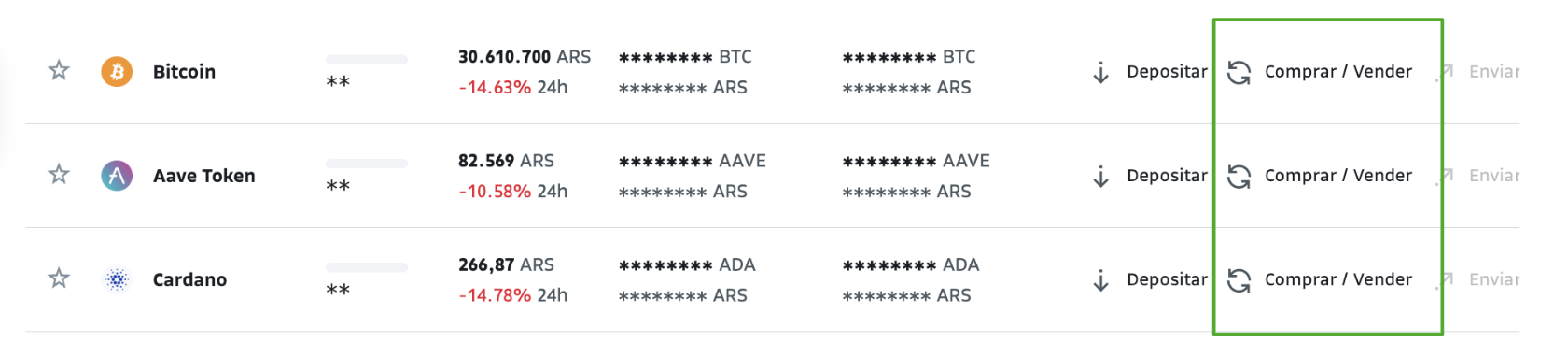Click the Cardano logo icon
The height and width of the screenshot is (357, 1568).
pos(117,278)
